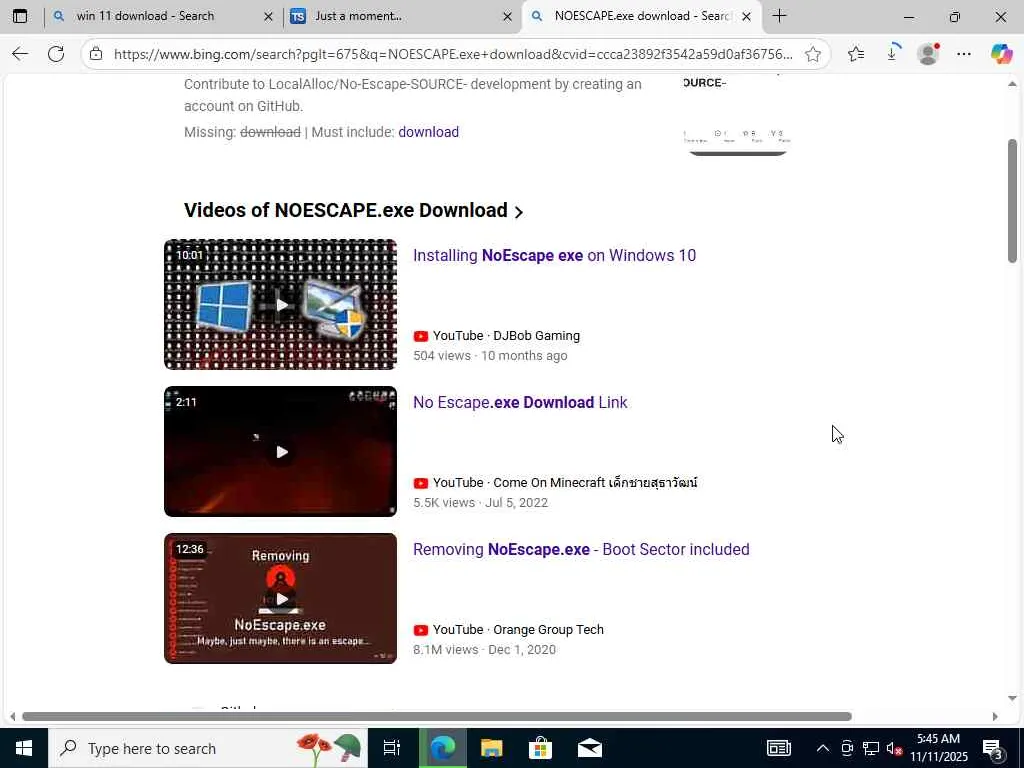Open network status tray icon
Viewport: 1024px width, 768px height.
(871, 748)
